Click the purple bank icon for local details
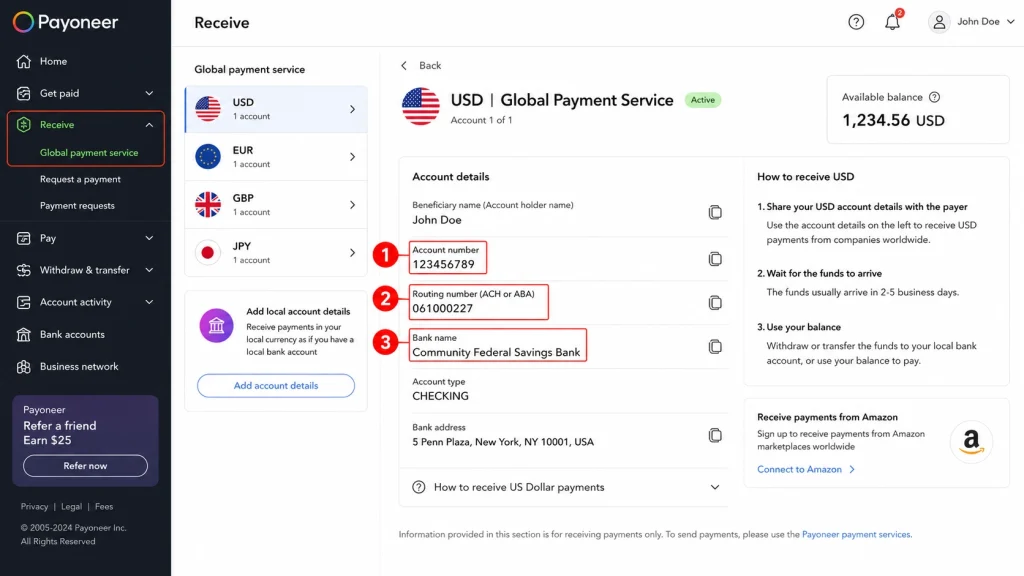The height and width of the screenshot is (576, 1024). pyautogui.click(x=216, y=325)
